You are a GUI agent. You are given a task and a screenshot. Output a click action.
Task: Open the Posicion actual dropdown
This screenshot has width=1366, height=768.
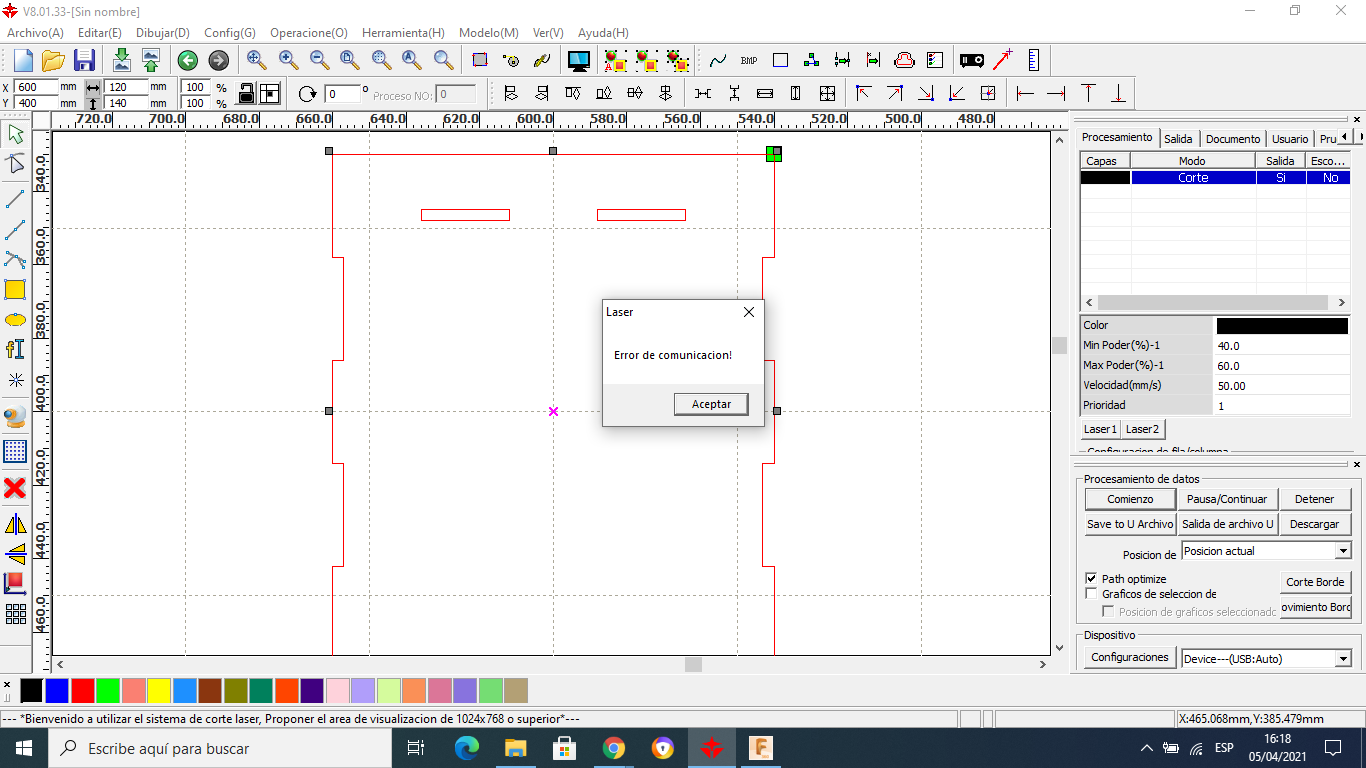click(1266, 551)
